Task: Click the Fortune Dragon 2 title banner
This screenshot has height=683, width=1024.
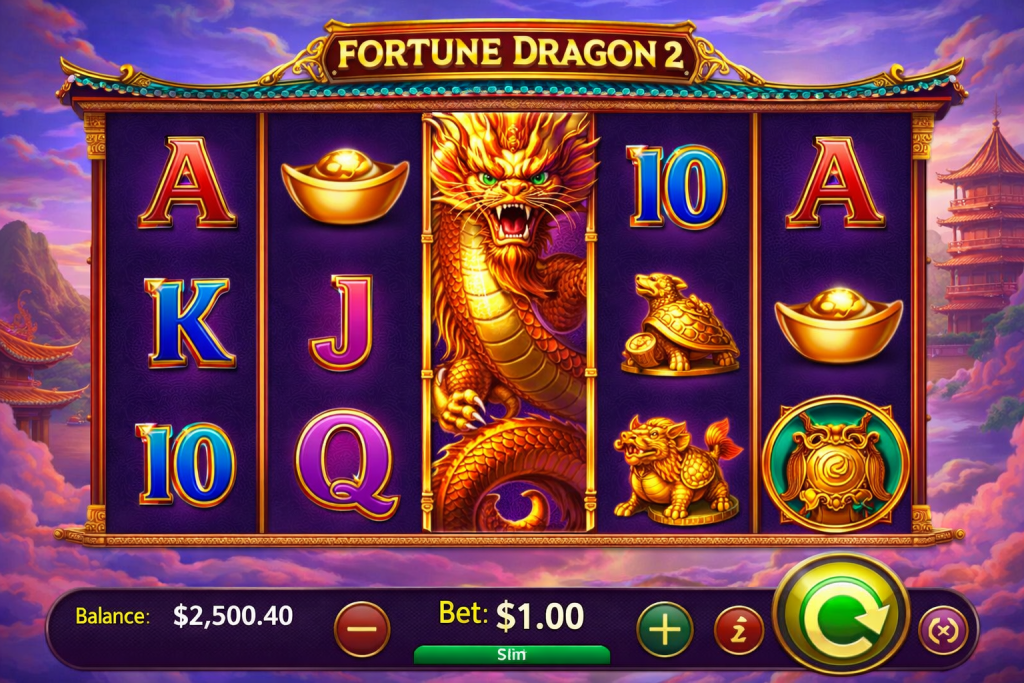Action: (511, 53)
